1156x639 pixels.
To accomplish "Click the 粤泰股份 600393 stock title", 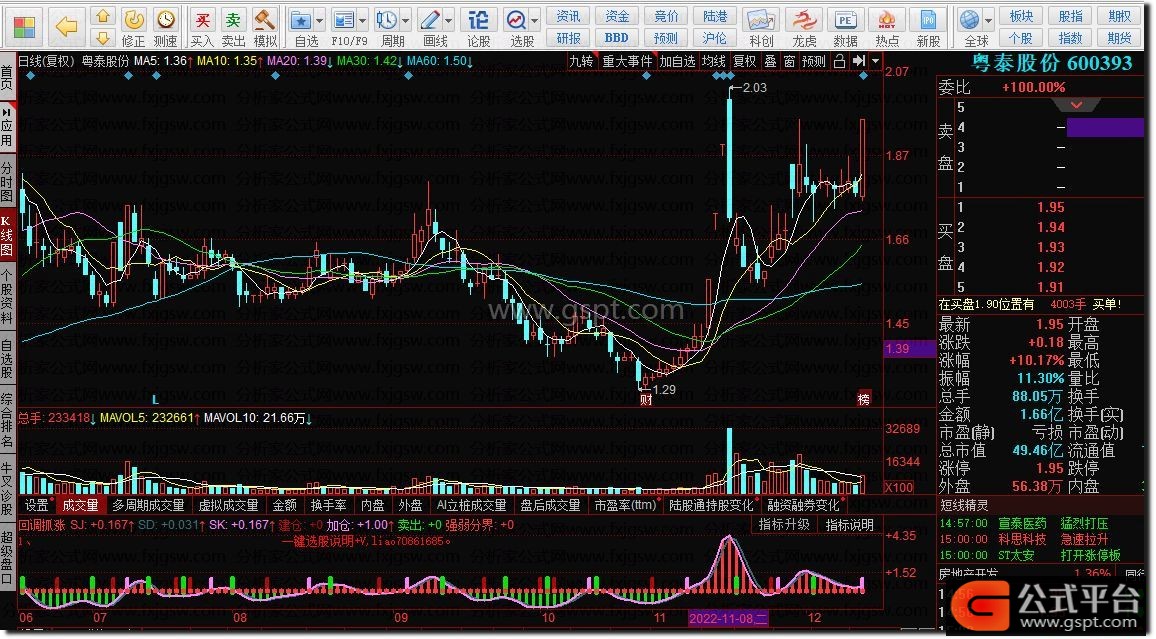I will click(1051, 63).
